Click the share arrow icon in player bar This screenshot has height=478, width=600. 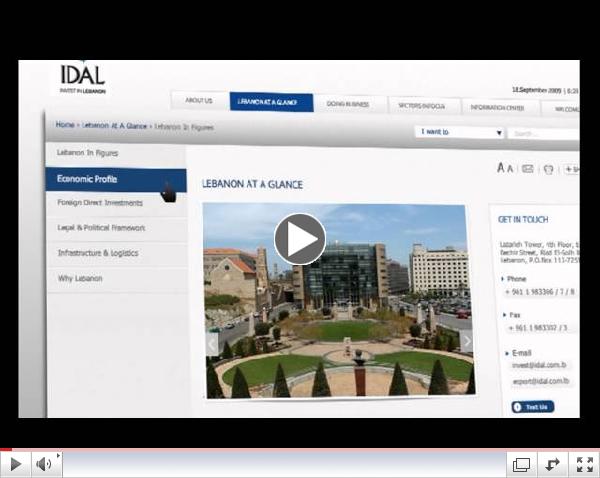tap(552, 465)
